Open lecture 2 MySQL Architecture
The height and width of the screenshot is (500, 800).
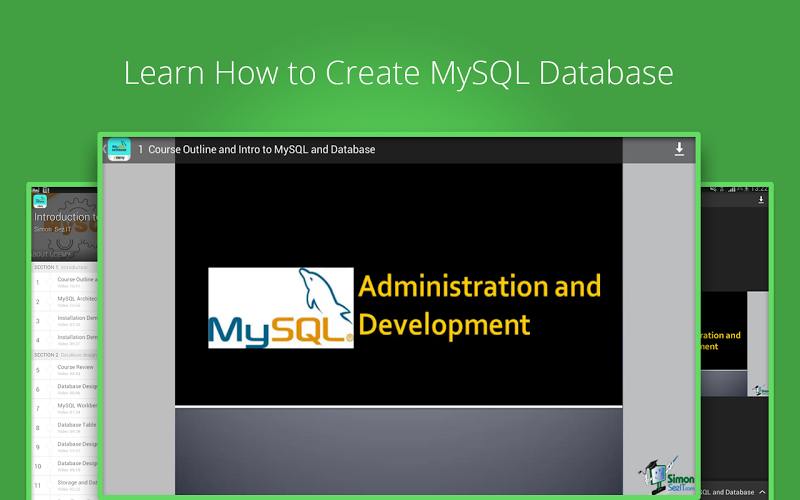pos(64,302)
